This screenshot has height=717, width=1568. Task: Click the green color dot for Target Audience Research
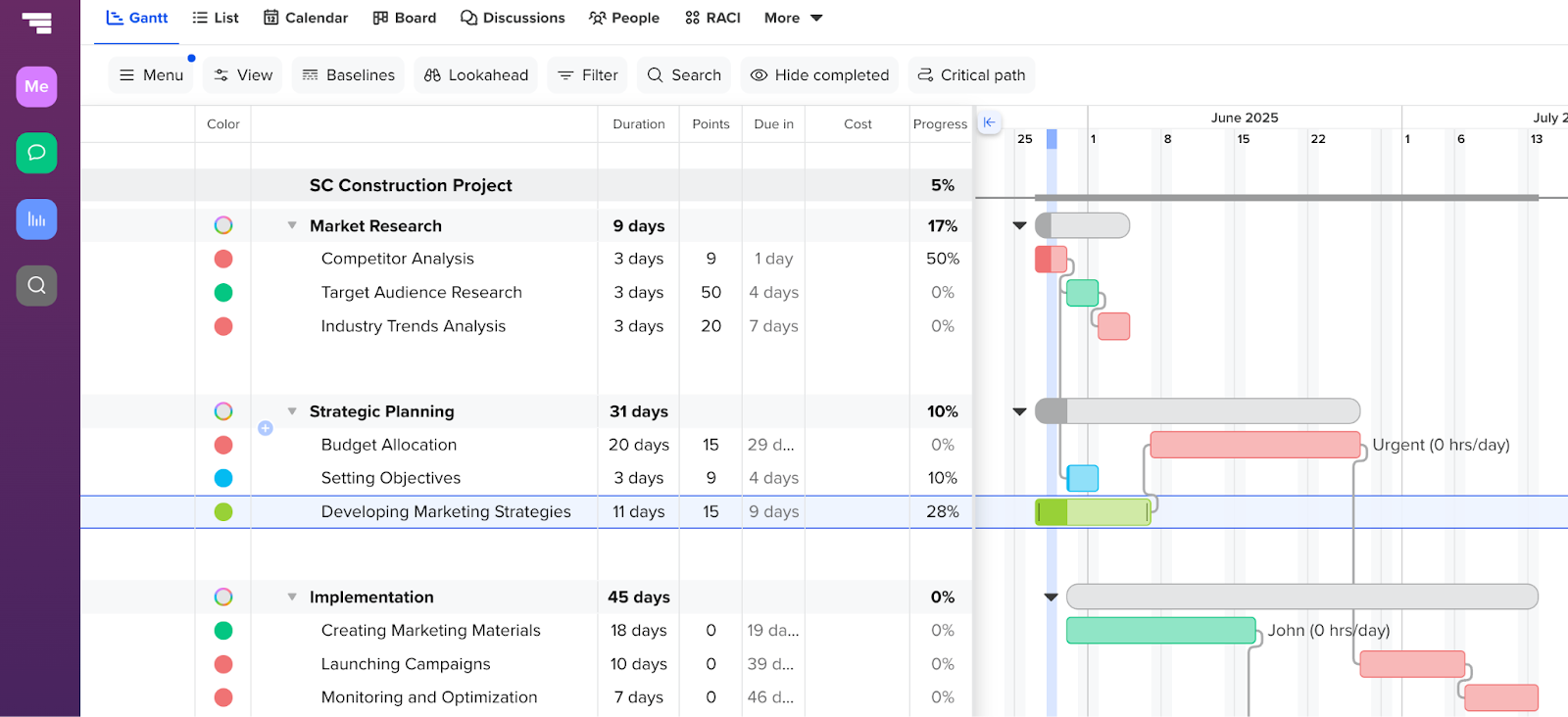tap(223, 292)
